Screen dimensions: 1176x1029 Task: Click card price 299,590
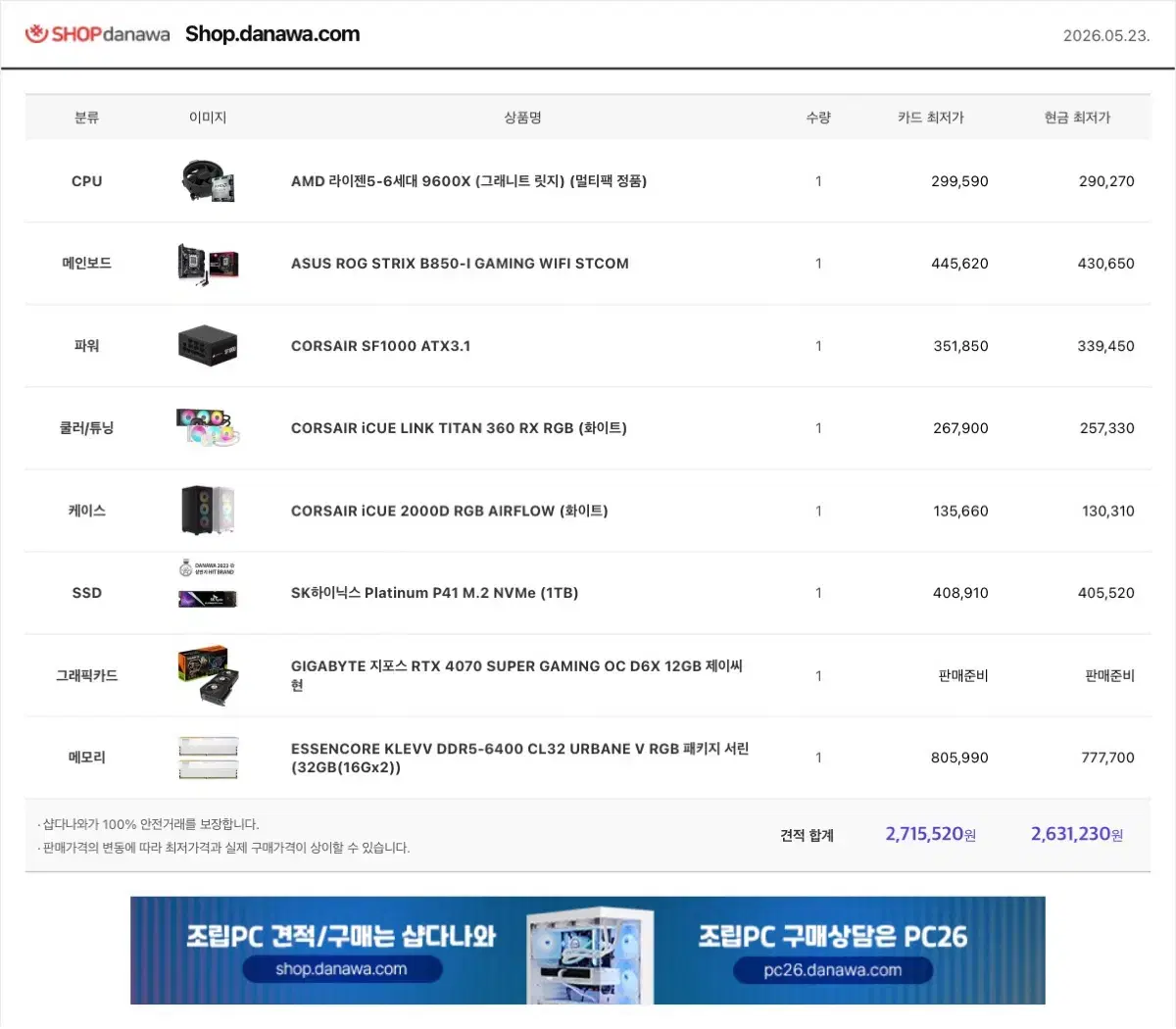click(959, 181)
